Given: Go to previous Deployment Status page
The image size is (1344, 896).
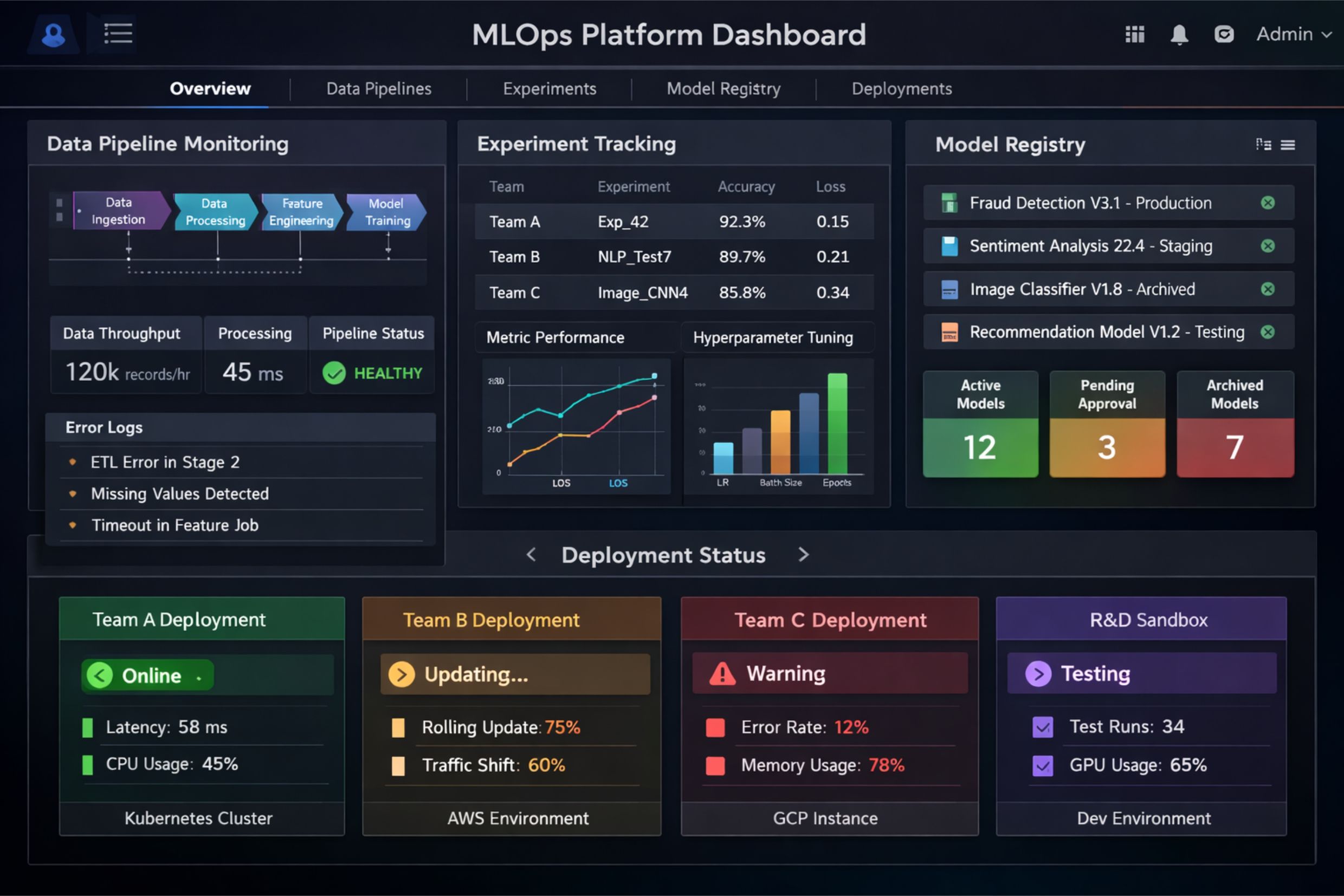Looking at the screenshot, I should click(x=531, y=555).
